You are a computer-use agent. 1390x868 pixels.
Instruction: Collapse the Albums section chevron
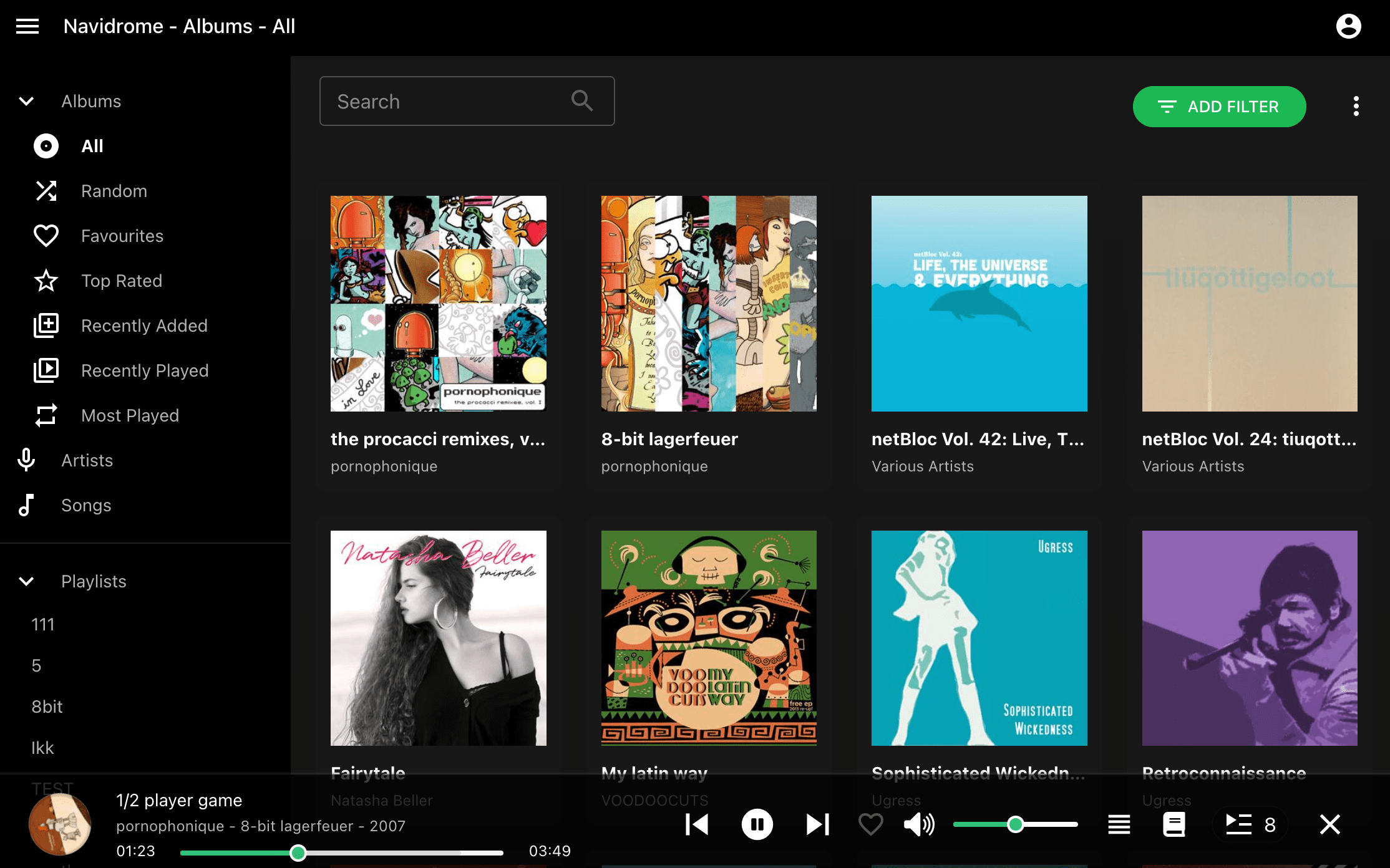(x=26, y=101)
